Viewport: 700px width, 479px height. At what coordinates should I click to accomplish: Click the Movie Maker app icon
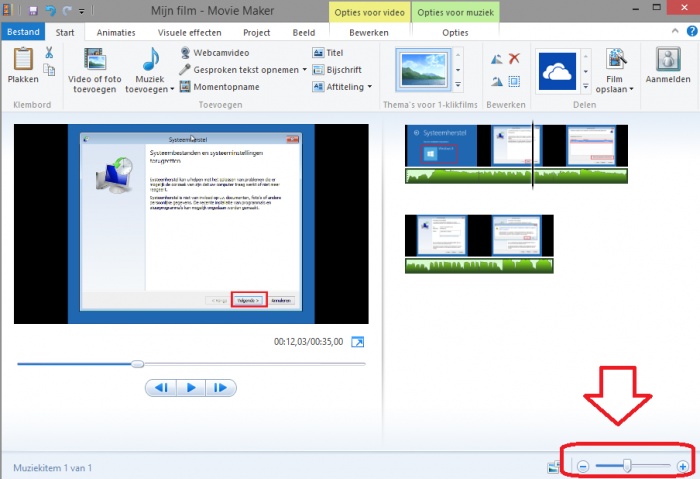7,10
